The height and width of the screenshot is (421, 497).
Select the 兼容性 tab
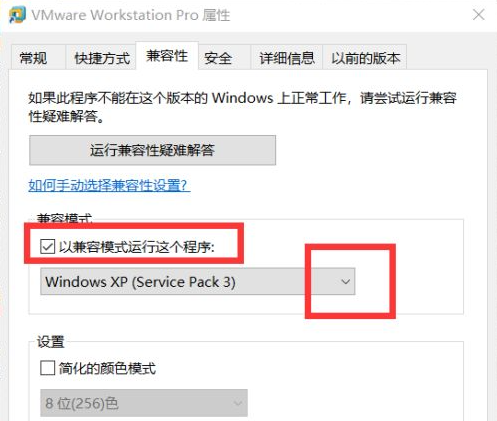(x=167, y=56)
